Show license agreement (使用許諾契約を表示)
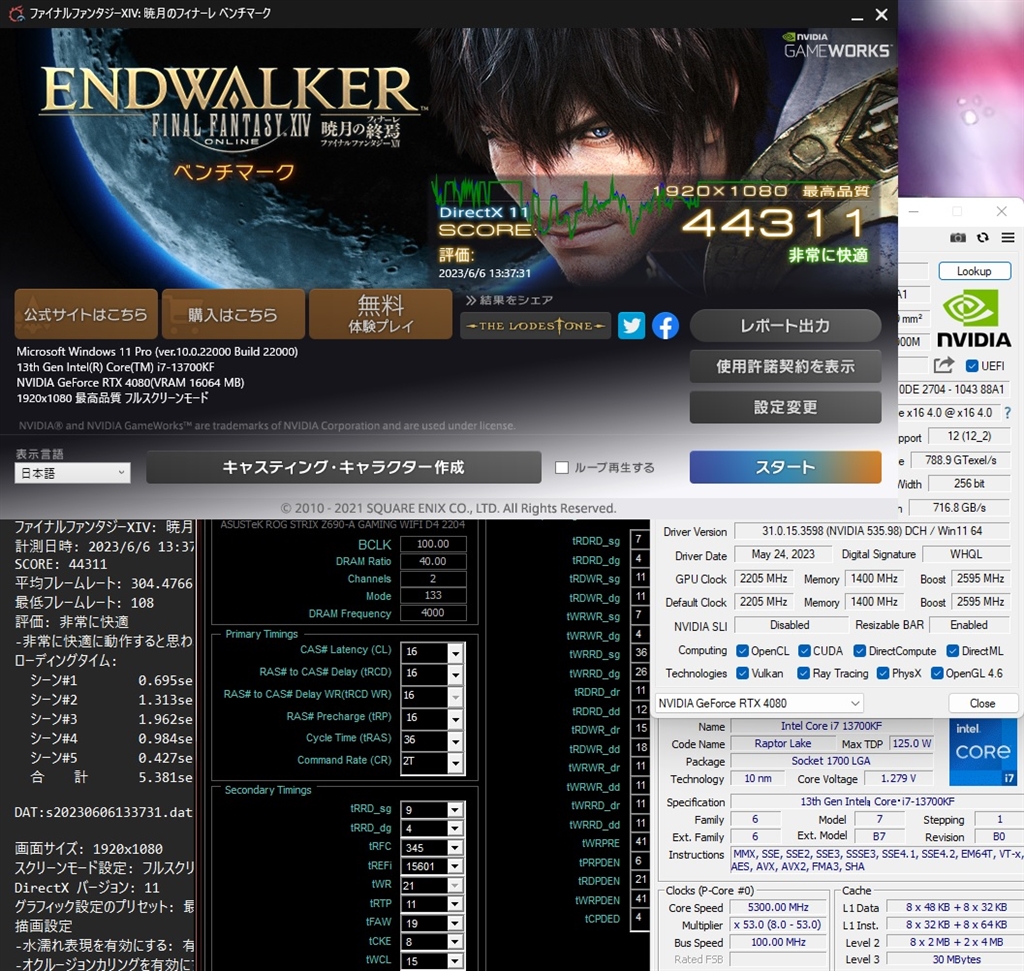 pyautogui.click(x=785, y=366)
